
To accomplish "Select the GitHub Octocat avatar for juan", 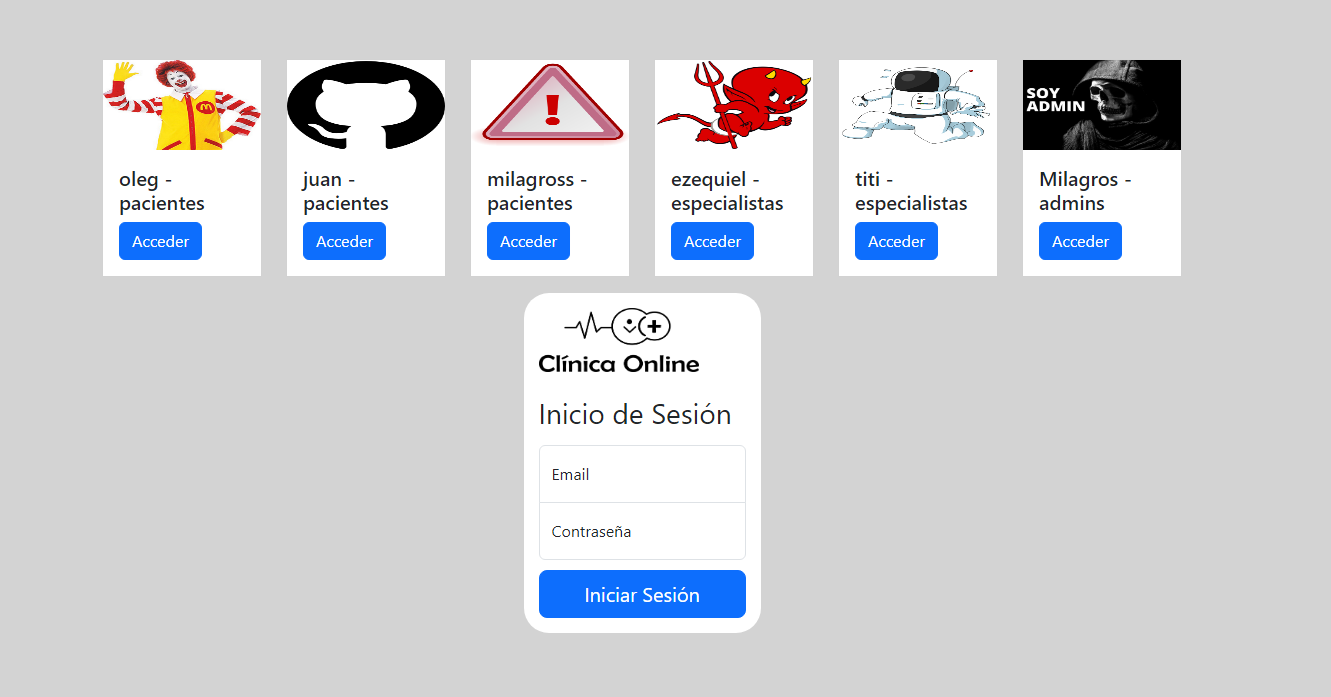I will (366, 105).
